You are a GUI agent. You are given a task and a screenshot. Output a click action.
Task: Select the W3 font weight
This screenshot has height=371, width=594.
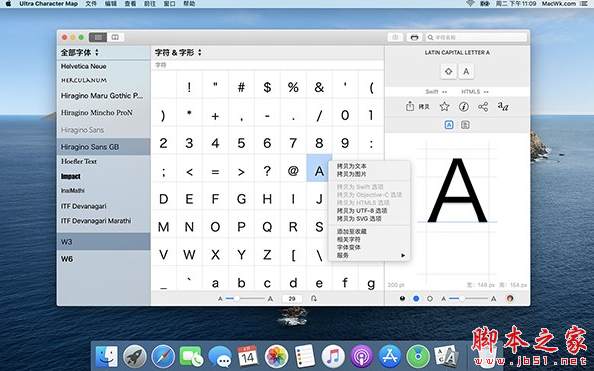tap(103, 241)
